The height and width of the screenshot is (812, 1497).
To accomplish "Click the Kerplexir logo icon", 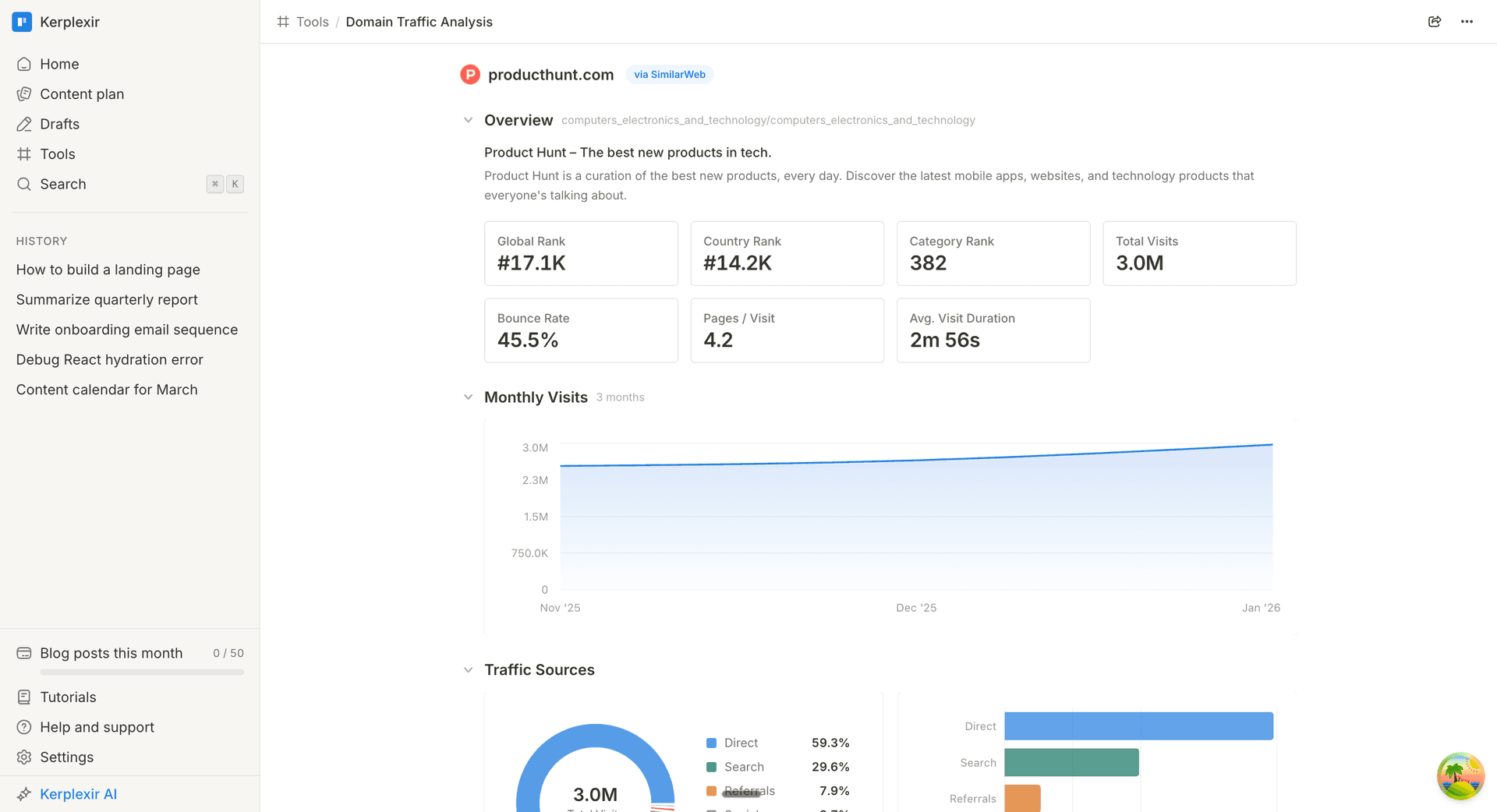I will point(22,22).
